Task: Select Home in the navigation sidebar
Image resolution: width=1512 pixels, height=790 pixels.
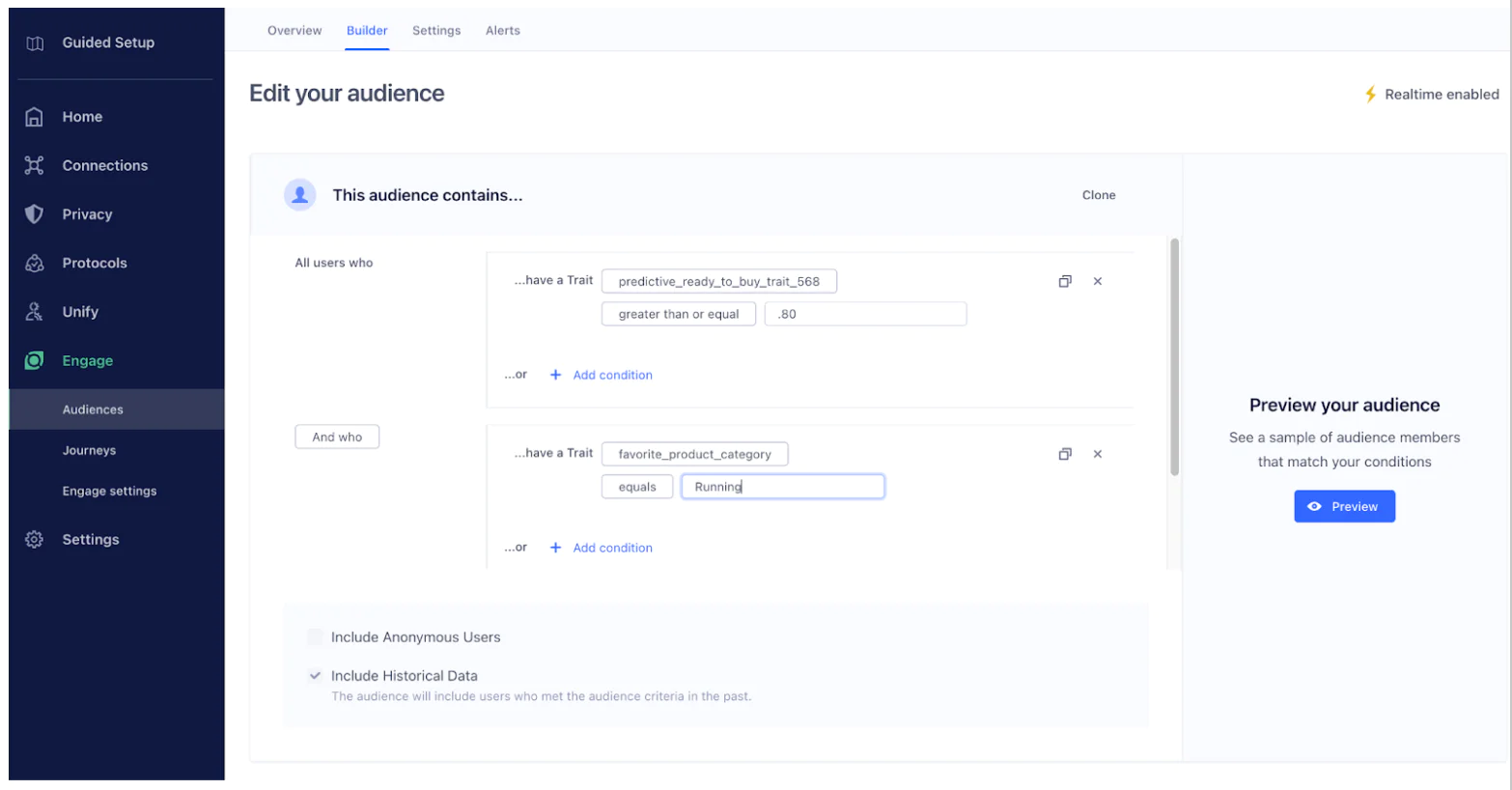Action: 81,116
